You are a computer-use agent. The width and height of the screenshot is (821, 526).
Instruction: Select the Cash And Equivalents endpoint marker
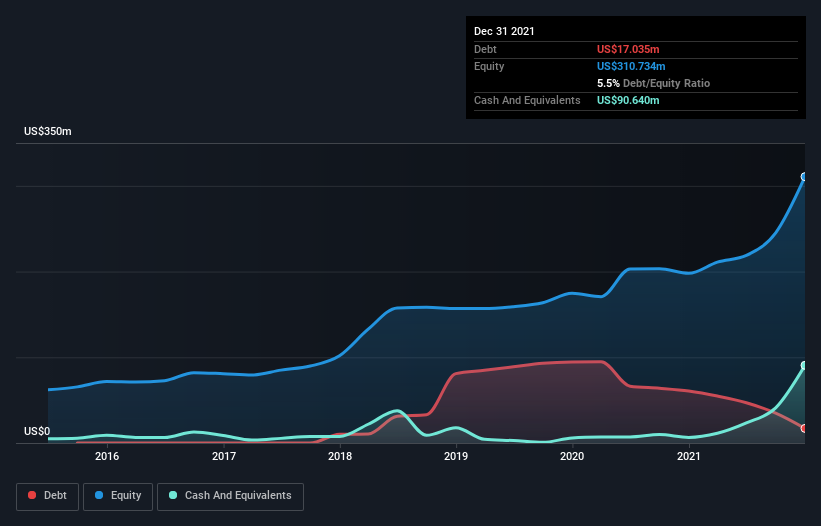(x=804, y=365)
